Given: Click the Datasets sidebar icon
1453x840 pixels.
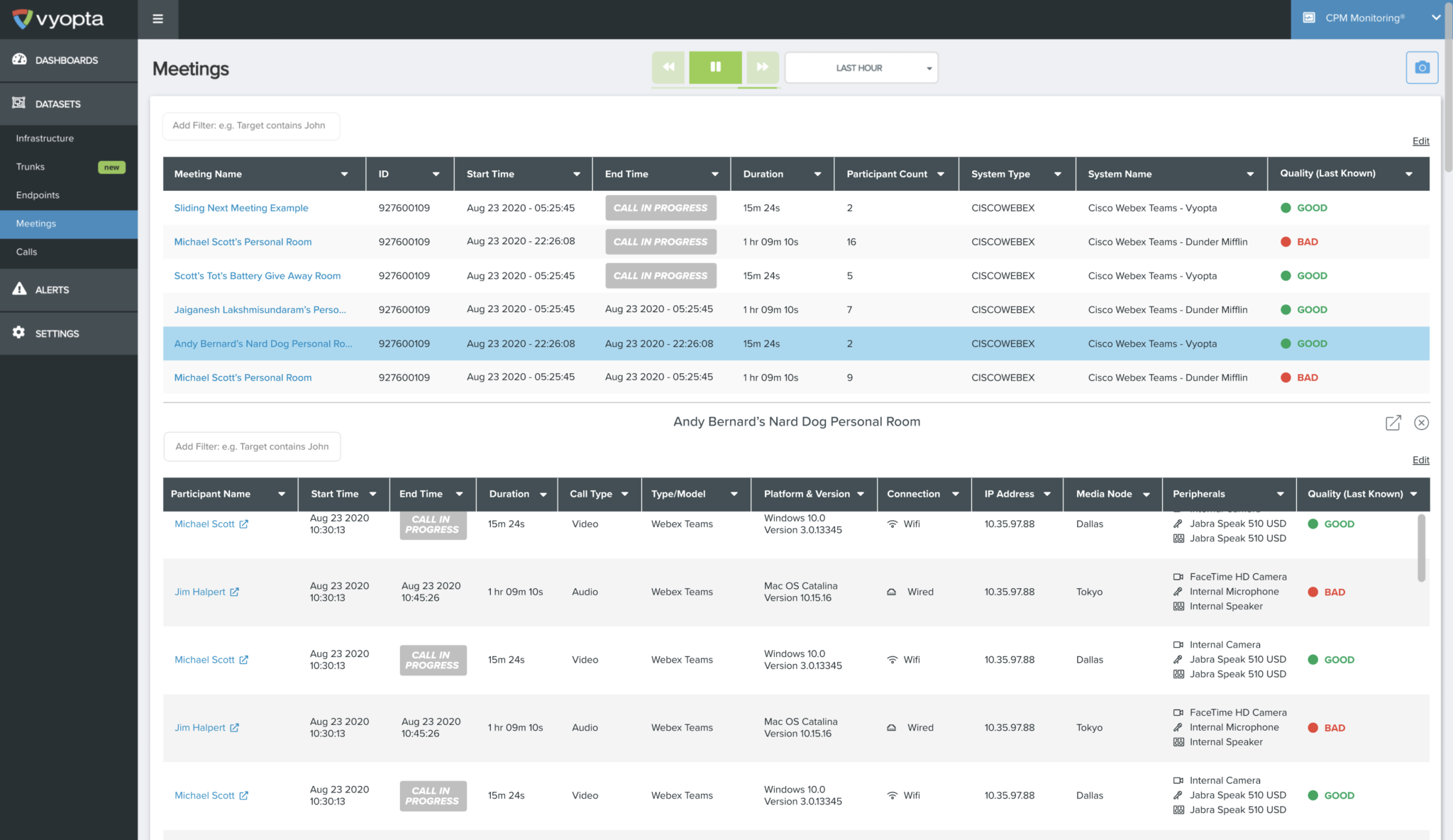Looking at the screenshot, I should tap(19, 103).
